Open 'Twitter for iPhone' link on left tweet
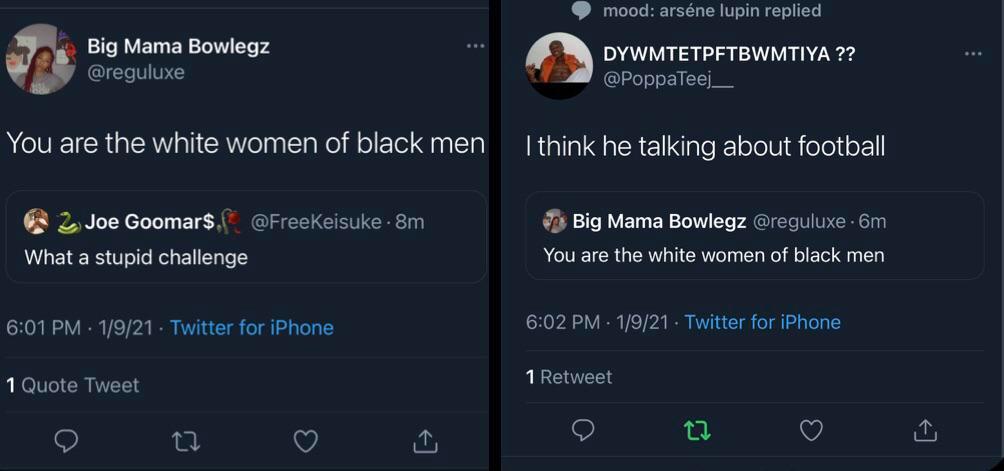 (x=252, y=327)
